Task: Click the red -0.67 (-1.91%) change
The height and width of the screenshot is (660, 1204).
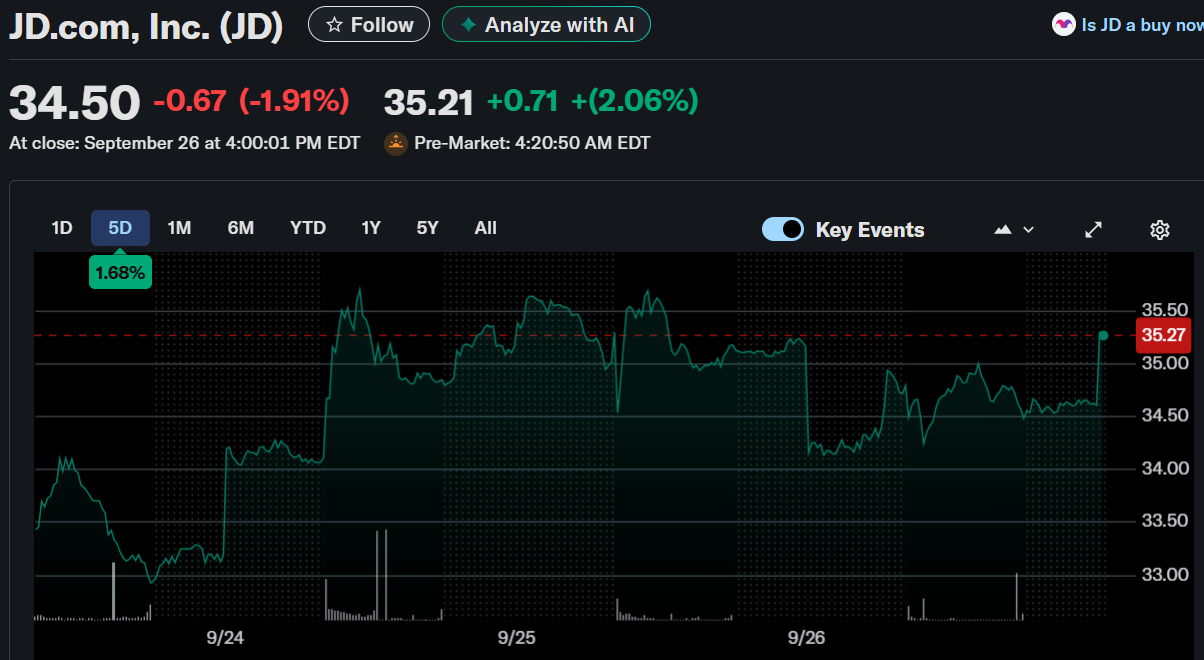Action: pyautogui.click(x=251, y=101)
